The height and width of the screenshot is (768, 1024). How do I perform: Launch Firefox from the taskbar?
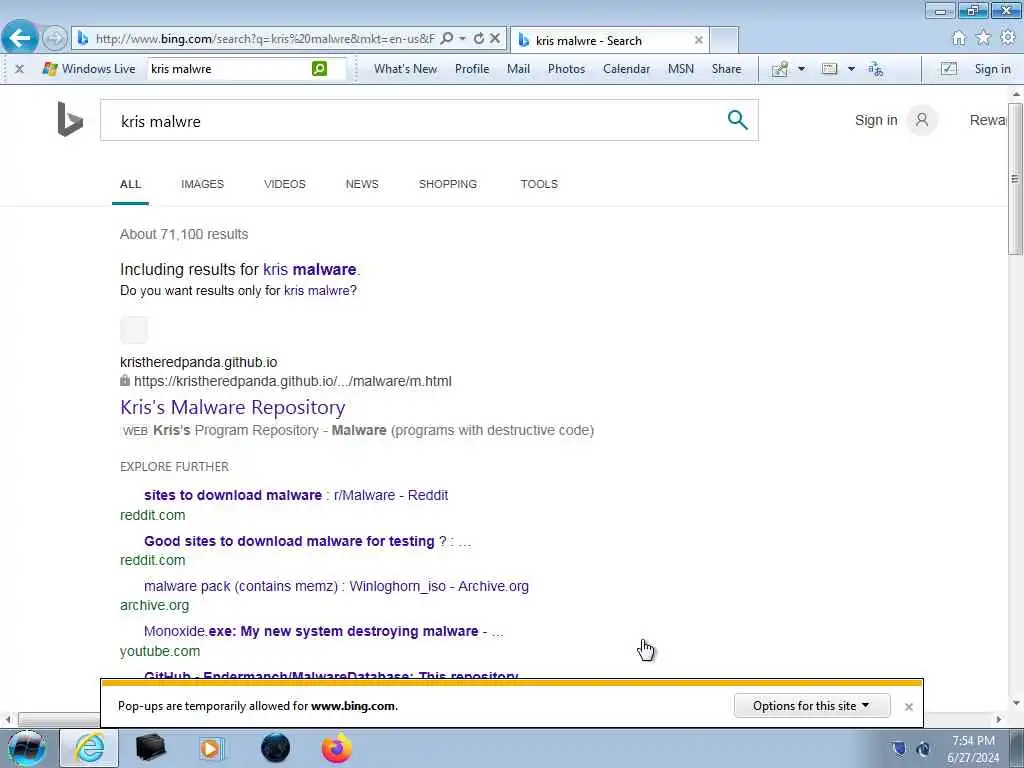pyautogui.click(x=336, y=748)
